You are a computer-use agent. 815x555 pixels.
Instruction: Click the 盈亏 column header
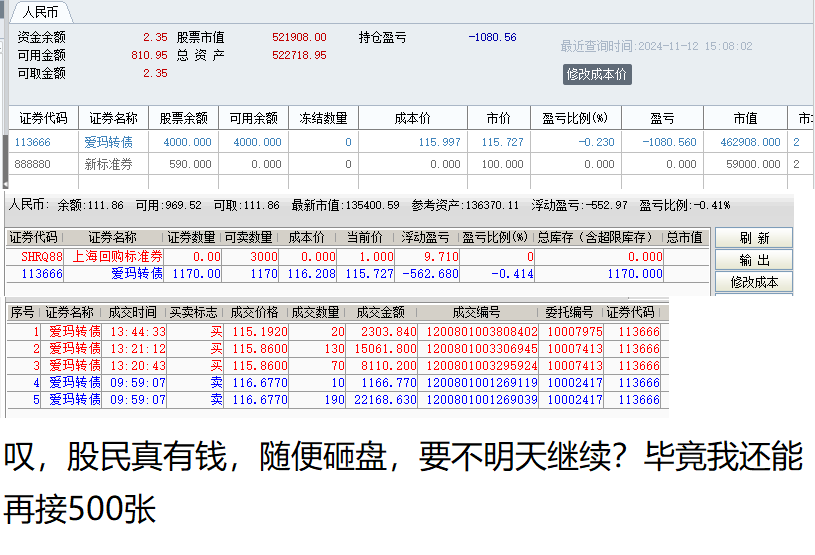[662, 118]
